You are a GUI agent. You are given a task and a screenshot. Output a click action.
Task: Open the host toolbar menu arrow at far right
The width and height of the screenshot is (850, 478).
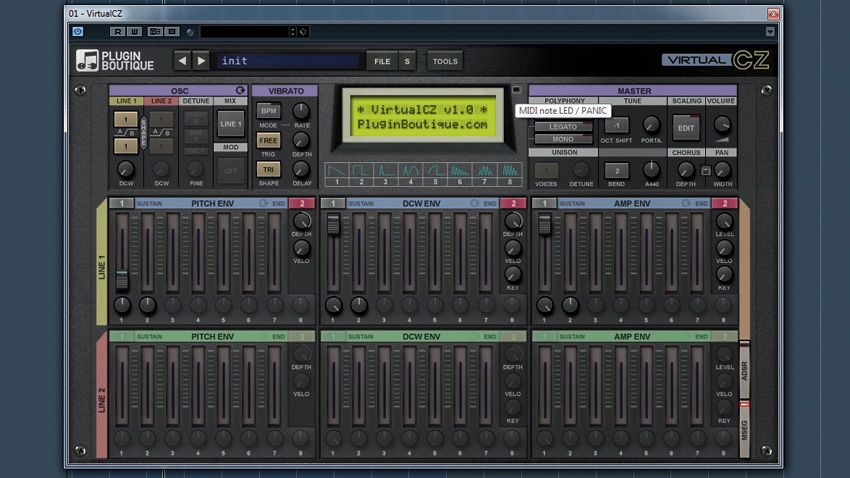(x=770, y=31)
